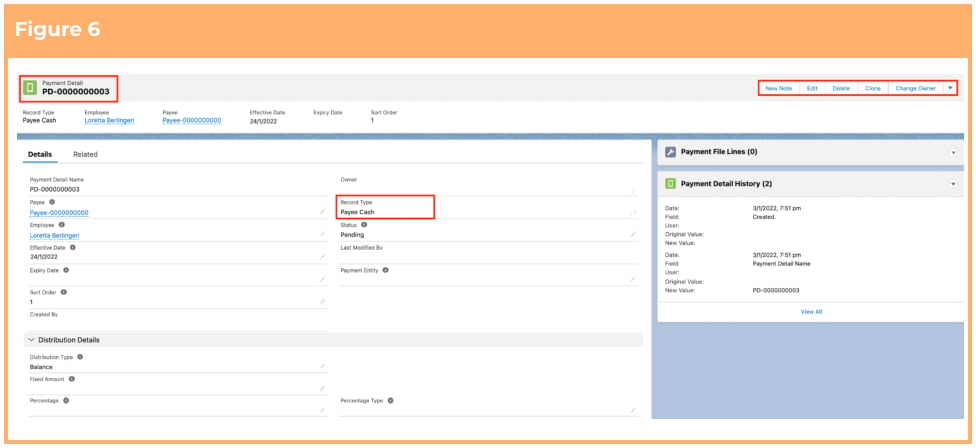The image size is (976, 448).
Task: Edit the Expiry Date with pencil icon
Action: (x=322, y=279)
